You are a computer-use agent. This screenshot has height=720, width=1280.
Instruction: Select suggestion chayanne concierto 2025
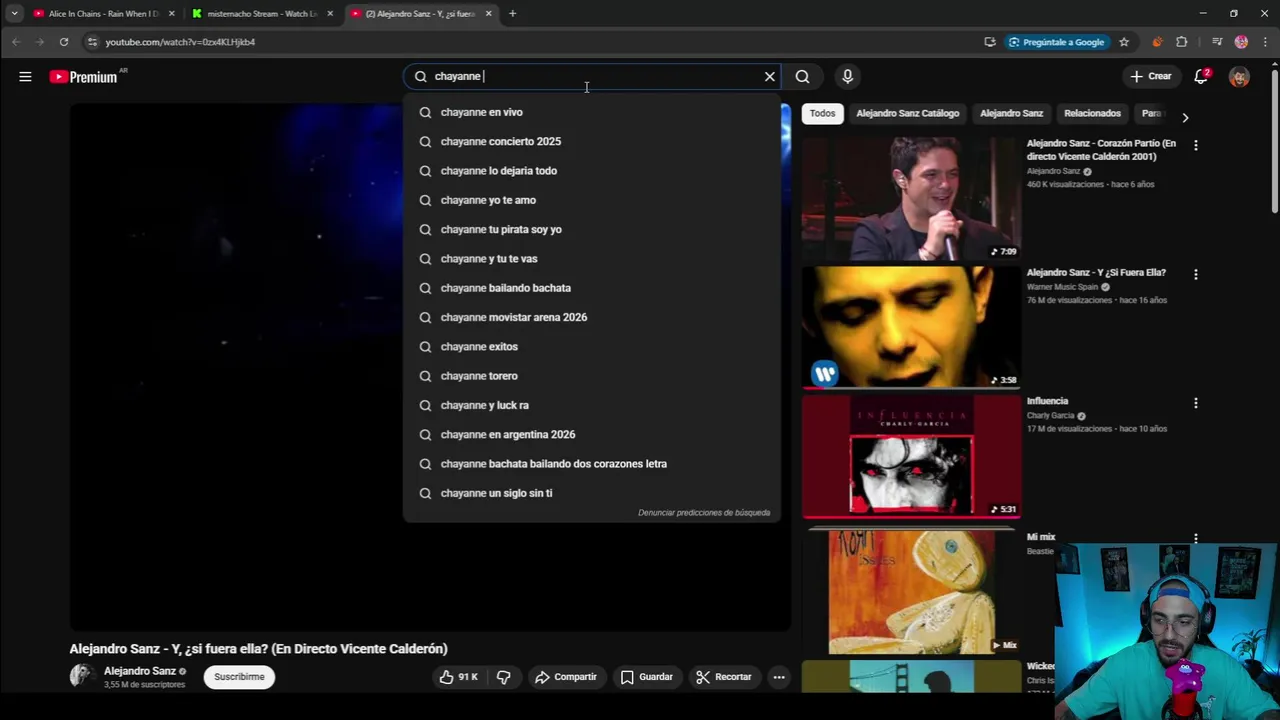click(x=592, y=141)
